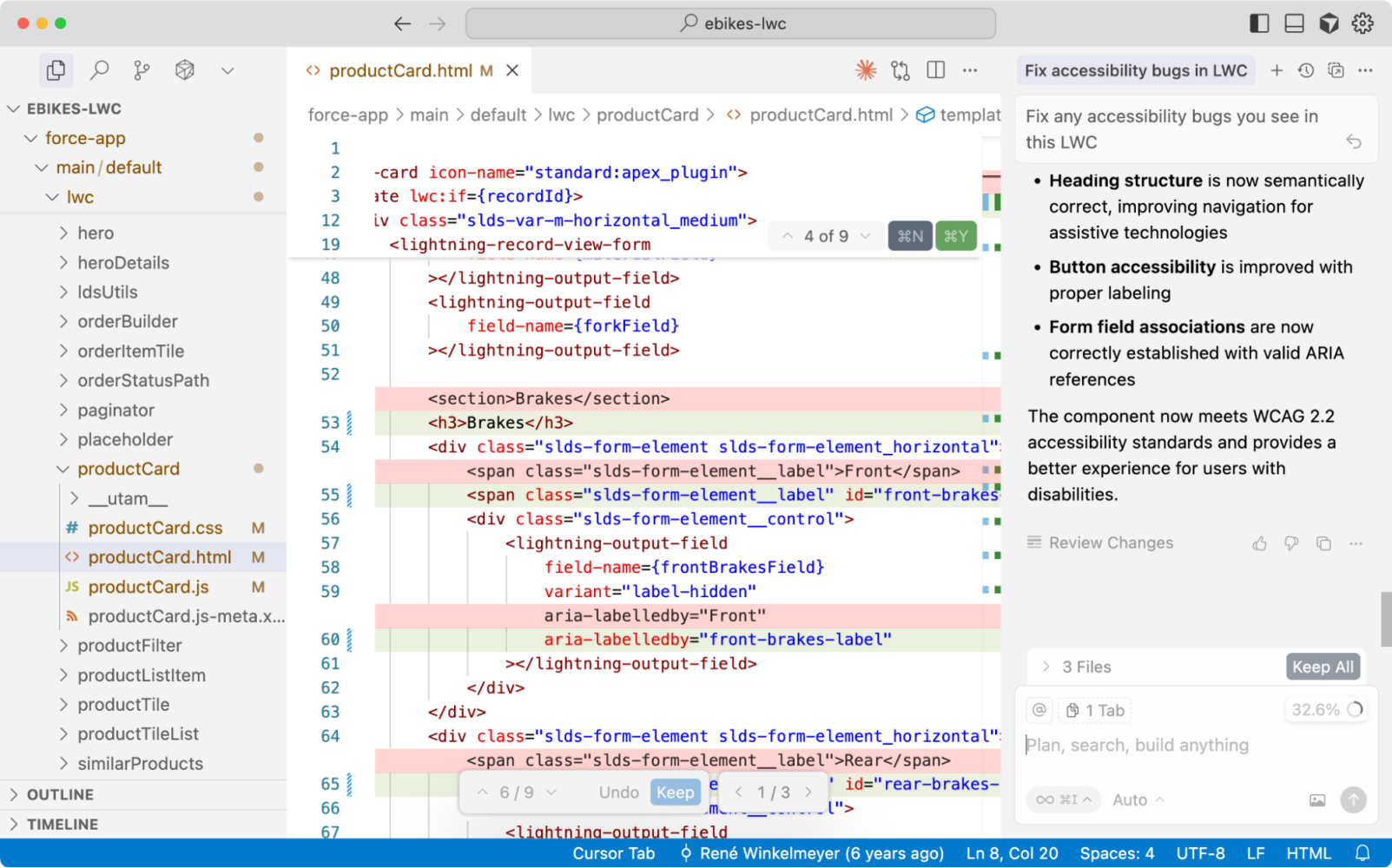The height and width of the screenshot is (868, 1392).
Task: Open the diff comparison icon in the editor toolbar
Action: pyautogui.click(x=901, y=69)
